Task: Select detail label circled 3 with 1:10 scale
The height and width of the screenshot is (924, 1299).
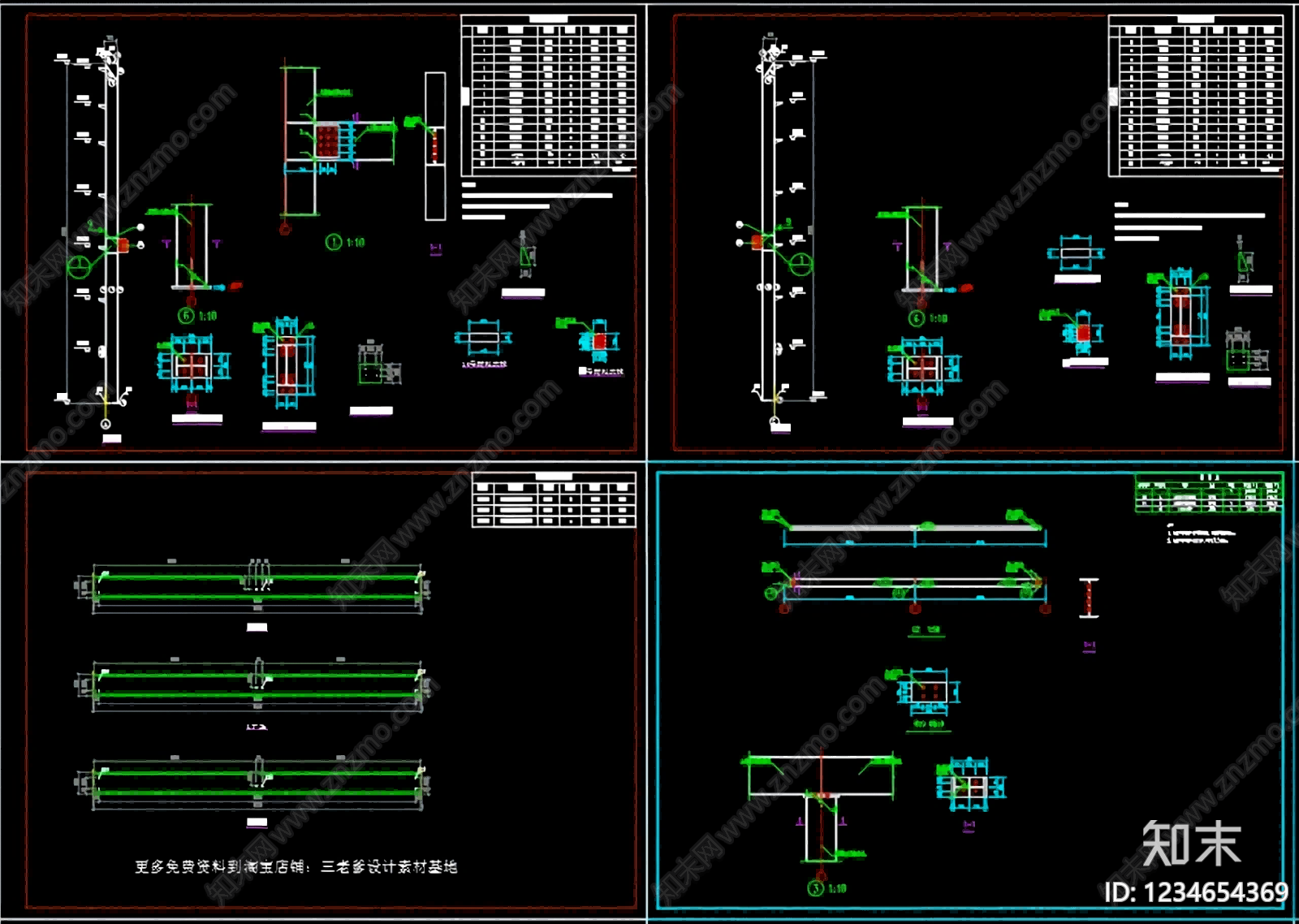Action: click(x=827, y=888)
